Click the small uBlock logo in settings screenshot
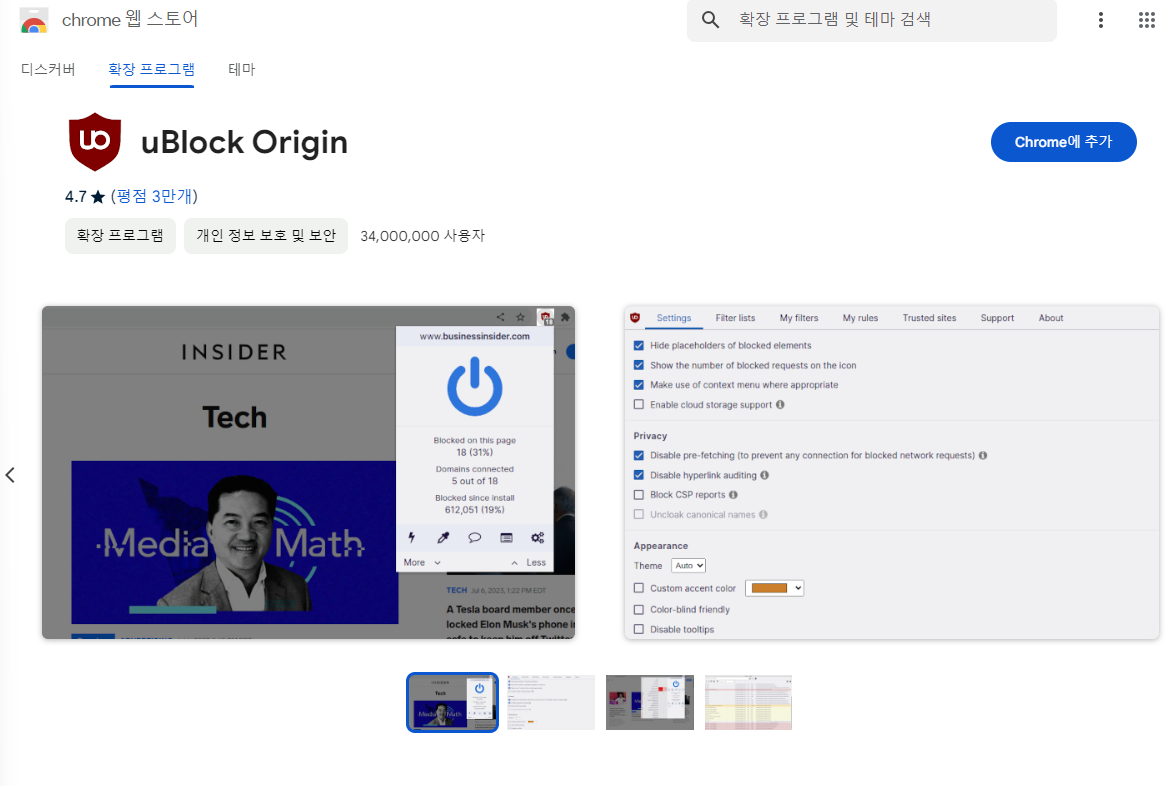 point(635,318)
